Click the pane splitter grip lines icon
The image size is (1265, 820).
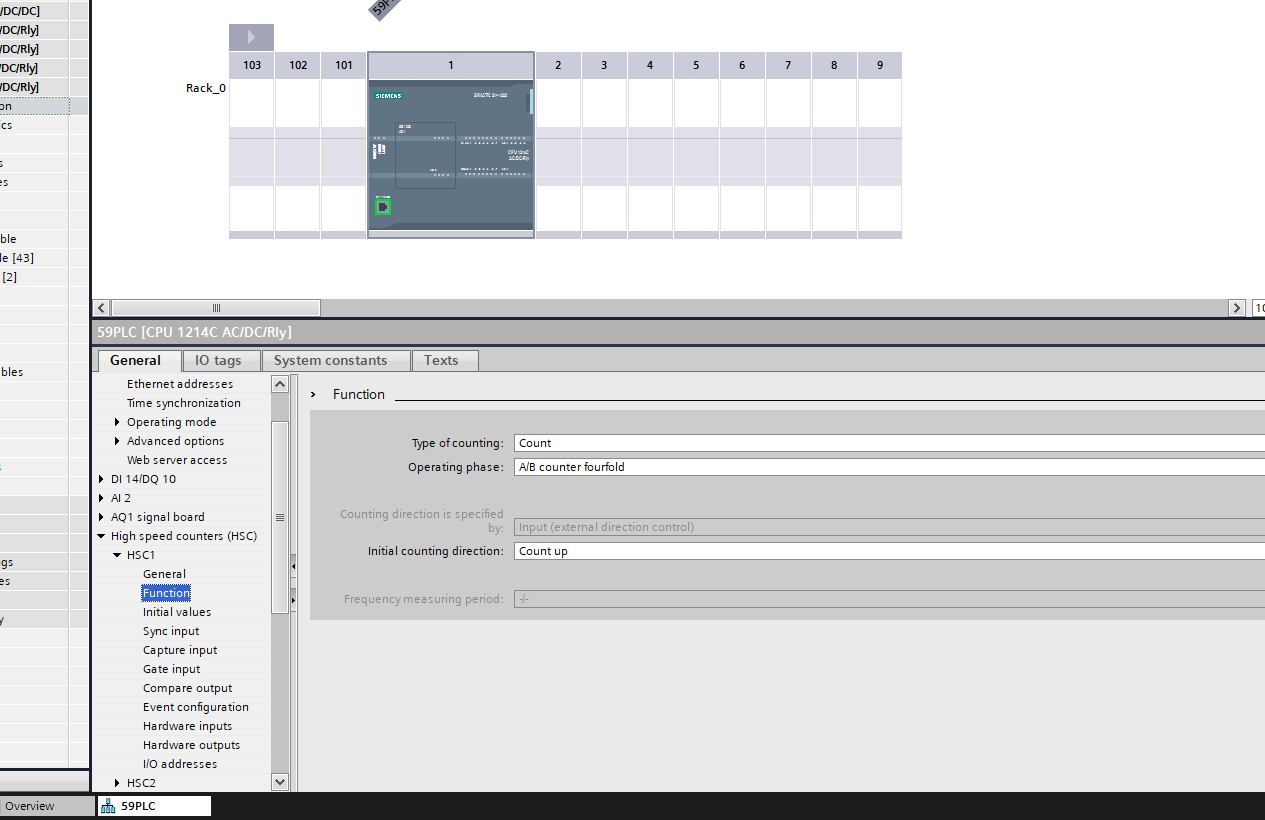[280, 517]
